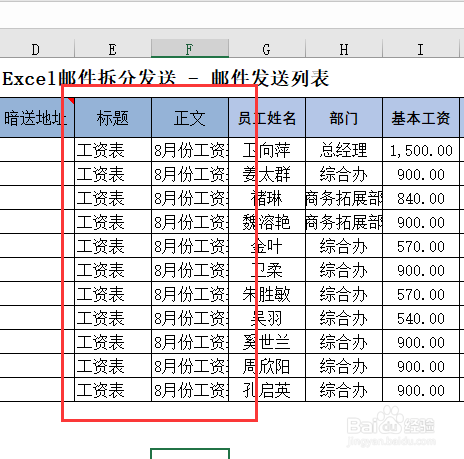Viewport: 464px width, 459px height.
Task: Click department cell 总经理
Action: pyautogui.click(x=344, y=150)
